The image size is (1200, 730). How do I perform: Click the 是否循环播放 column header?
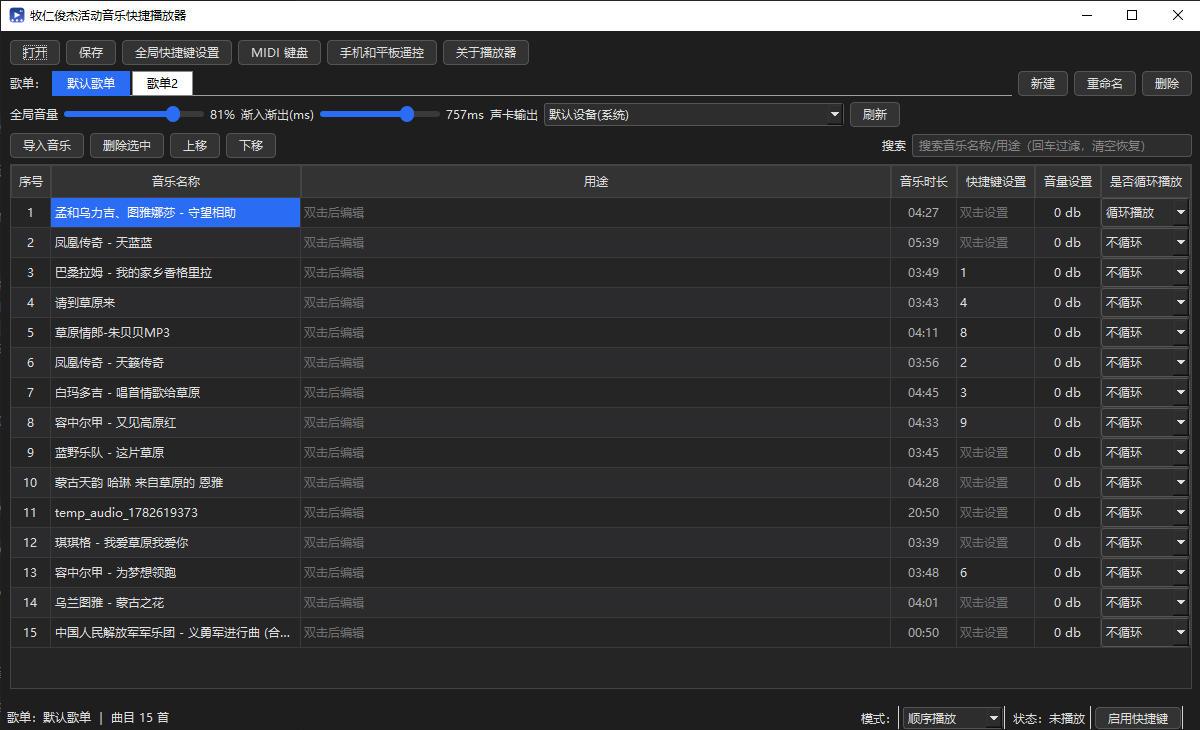(x=1146, y=181)
